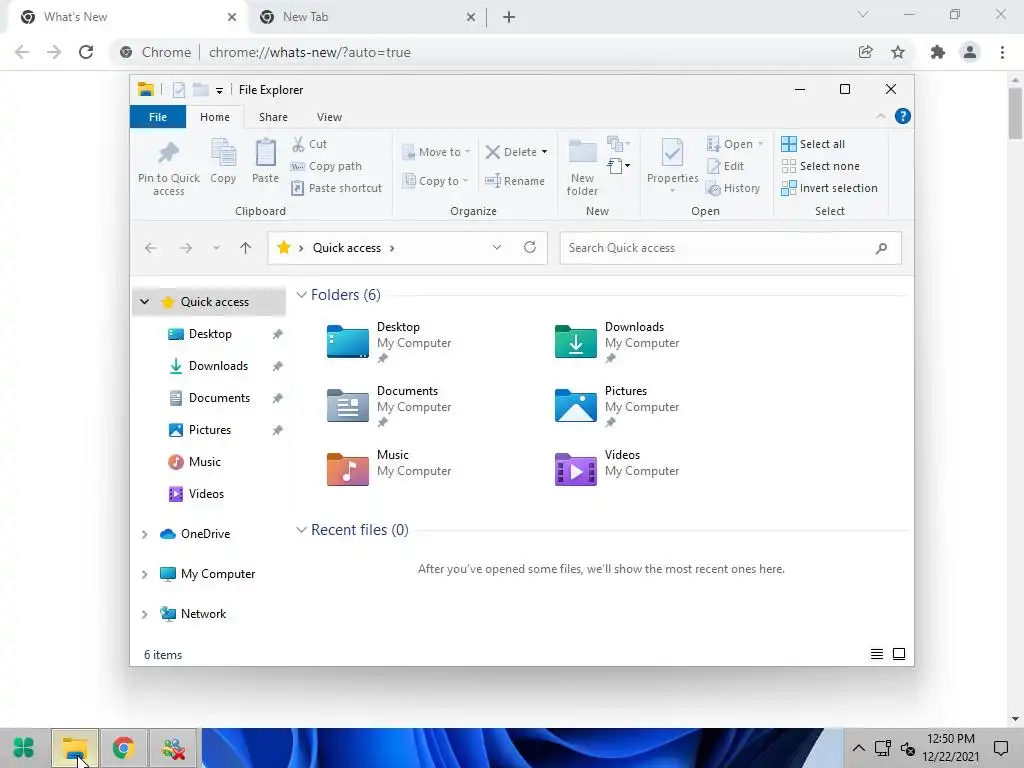
Task: Select Videos in navigation pane
Action: coord(206,494)
